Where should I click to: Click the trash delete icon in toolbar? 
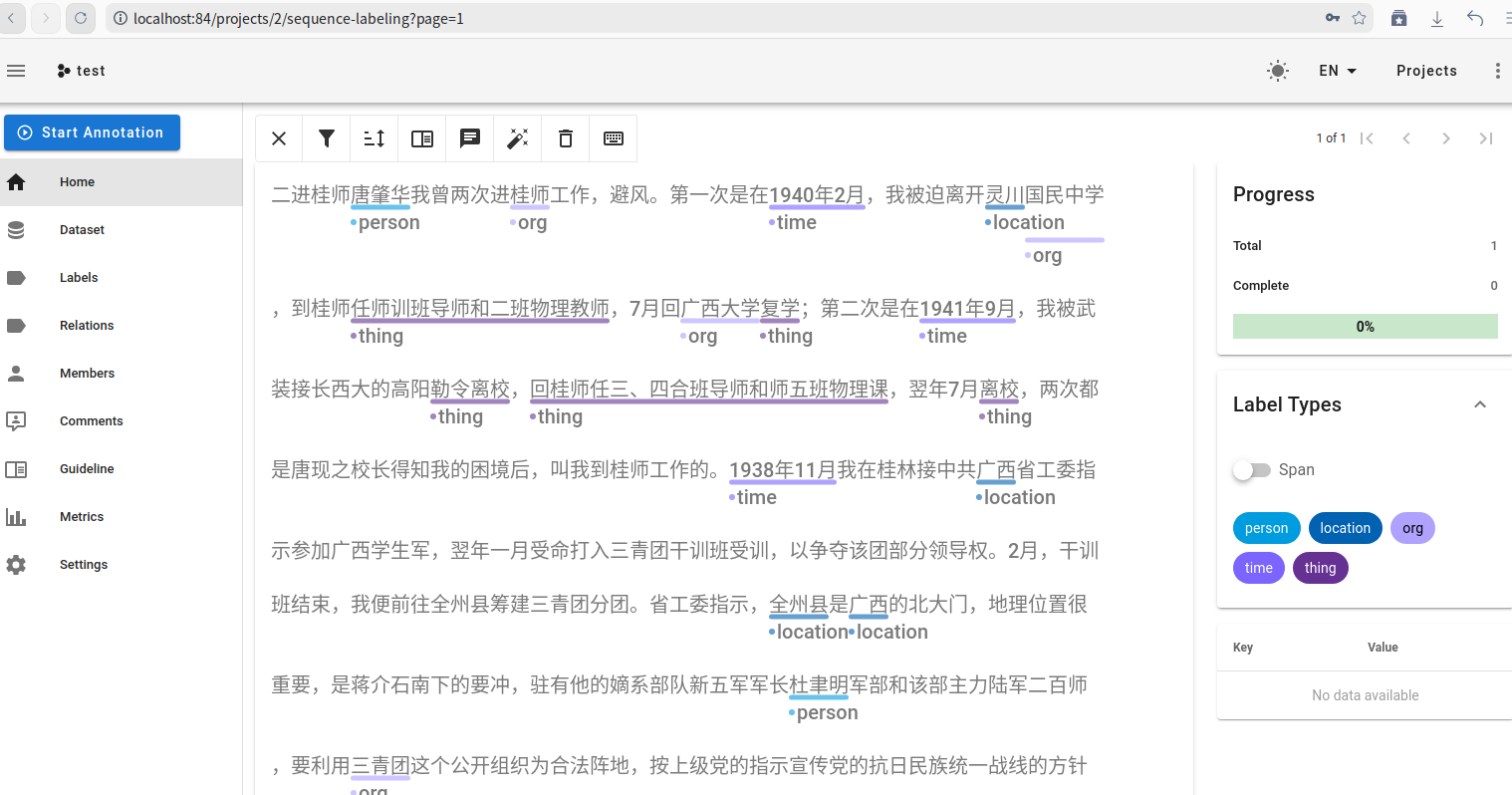click(x=566, y=138)
